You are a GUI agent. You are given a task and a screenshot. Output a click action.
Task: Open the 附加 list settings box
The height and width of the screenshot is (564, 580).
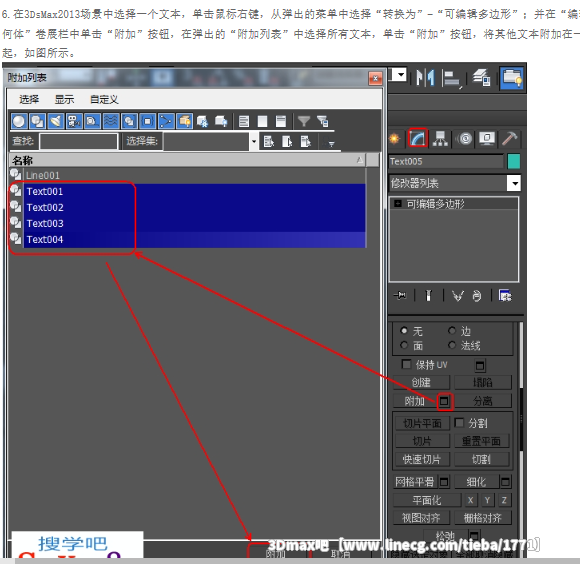click(x=444, y=401)
